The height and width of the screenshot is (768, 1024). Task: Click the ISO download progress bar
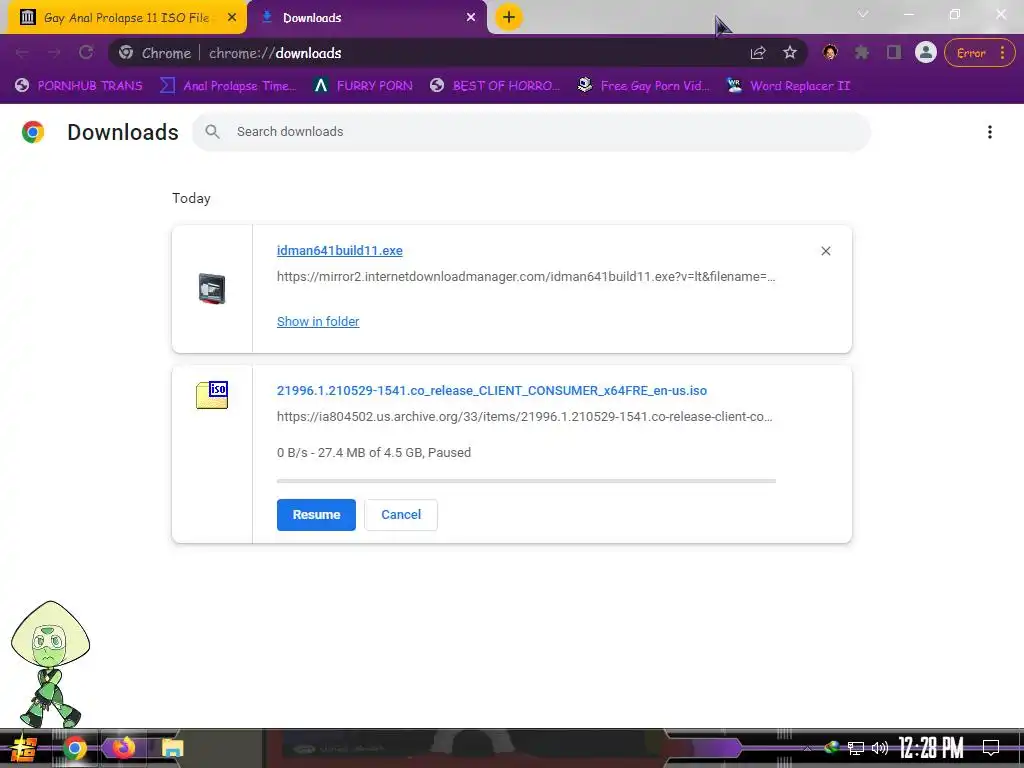coord(526,481)
